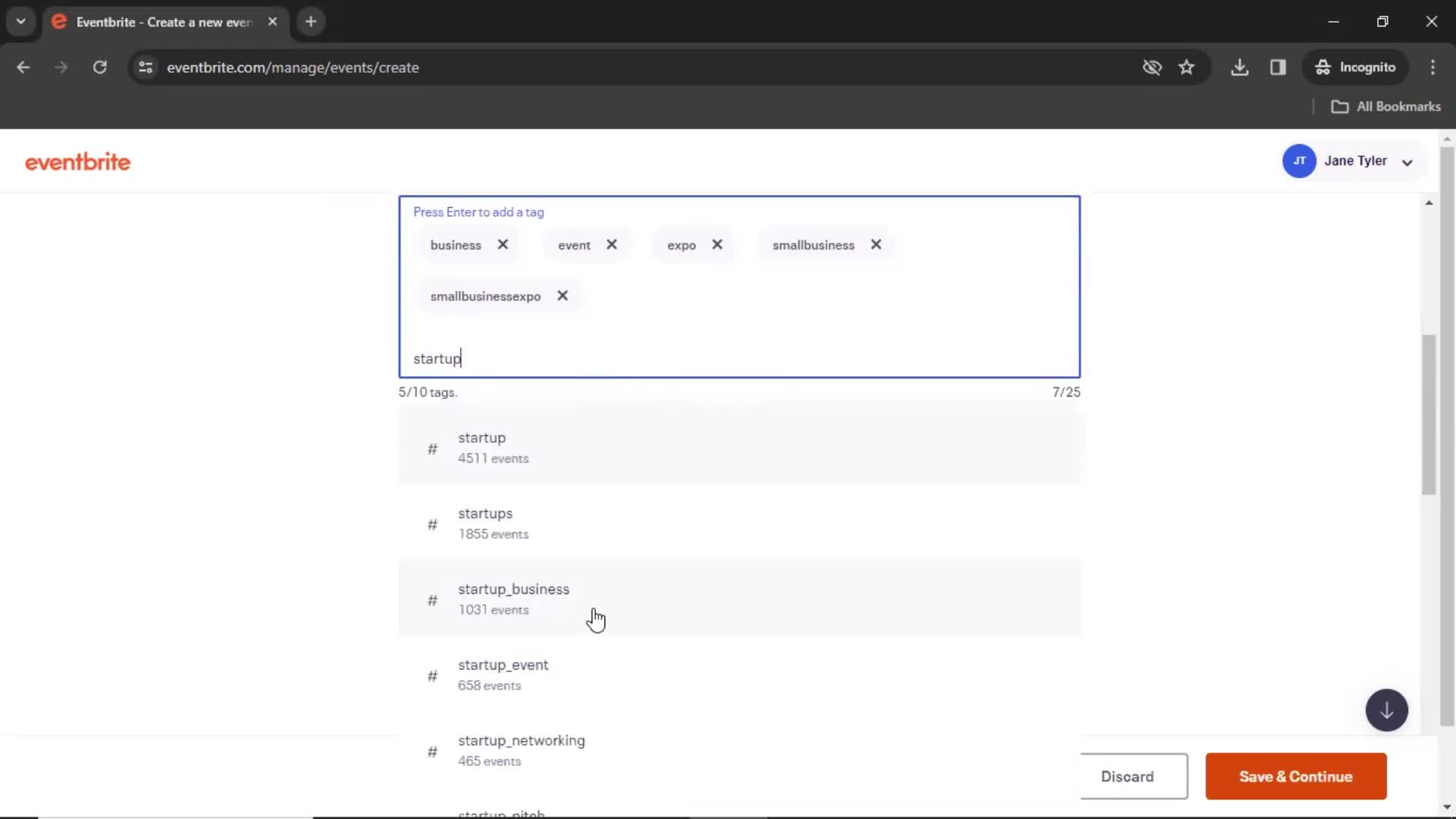Focus the tag text input field
The image size is (1456, 819).
(x=739, y=359)
